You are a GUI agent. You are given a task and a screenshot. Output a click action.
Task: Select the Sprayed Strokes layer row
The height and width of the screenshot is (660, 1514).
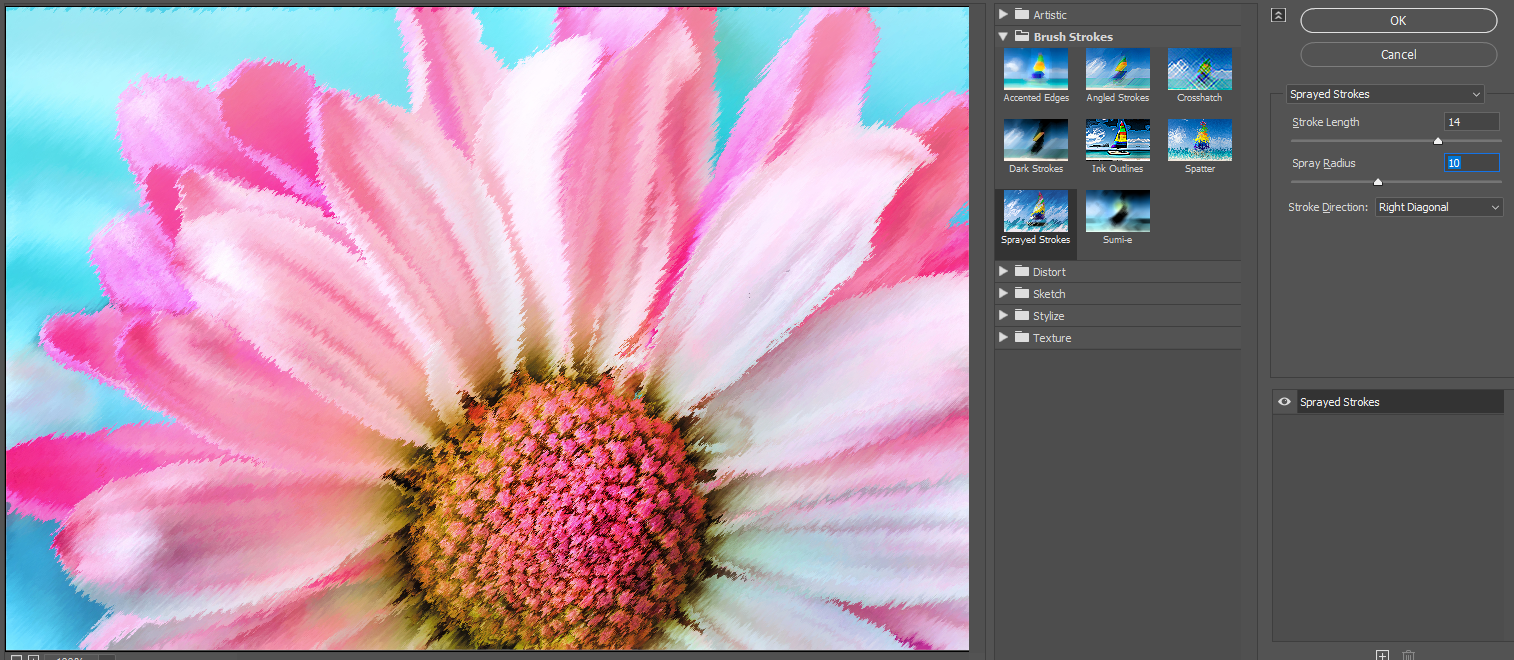click(1388, 402)
